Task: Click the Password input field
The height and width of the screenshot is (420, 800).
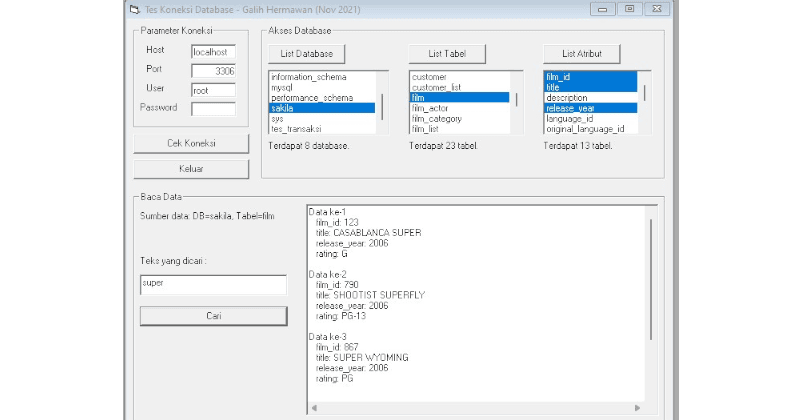Action: point(213,109)
